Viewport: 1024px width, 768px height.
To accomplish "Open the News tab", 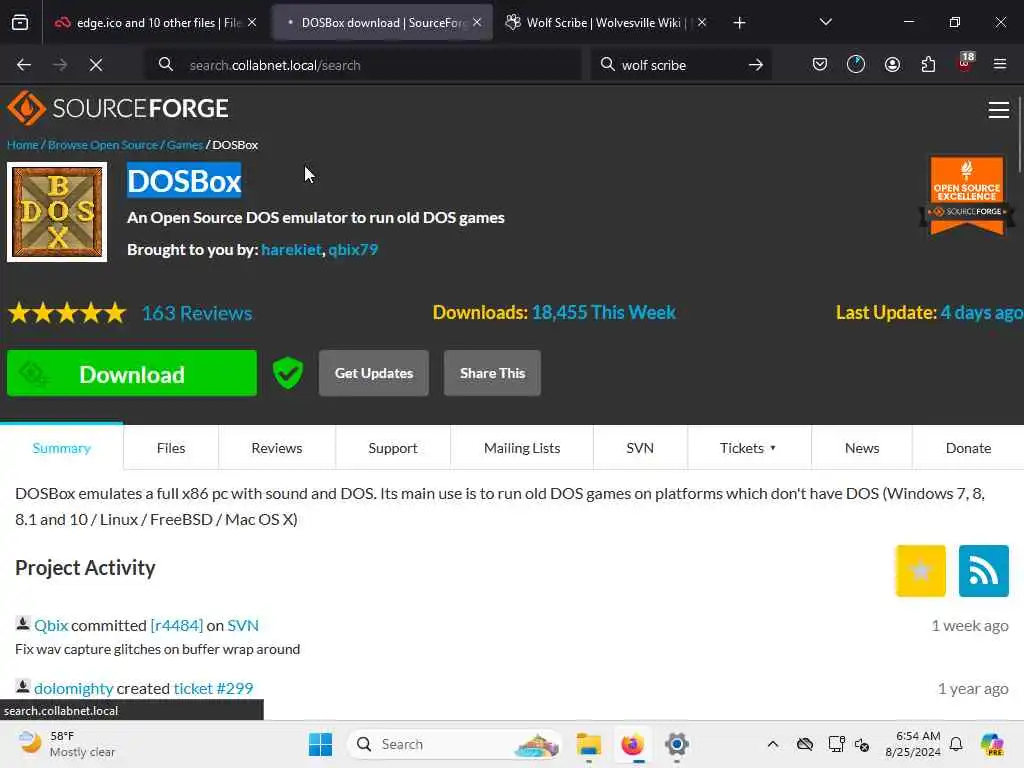I will coord(862,448).
